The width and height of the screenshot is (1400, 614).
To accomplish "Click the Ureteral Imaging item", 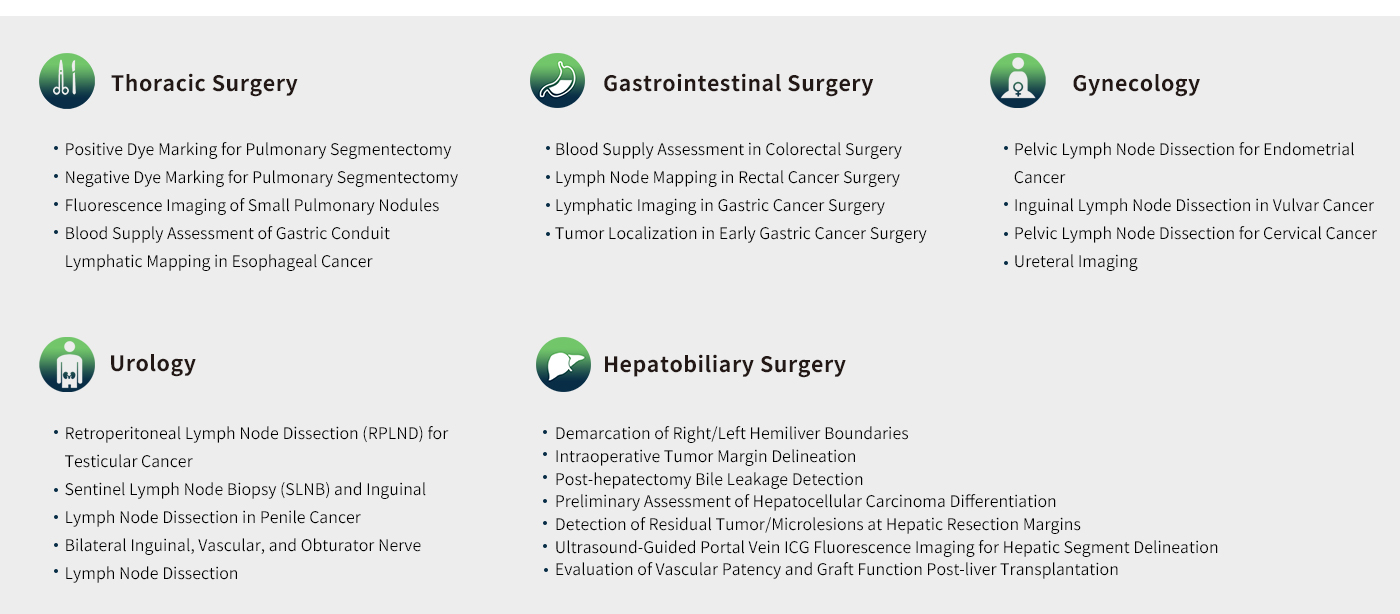I will pos(1076,261).
